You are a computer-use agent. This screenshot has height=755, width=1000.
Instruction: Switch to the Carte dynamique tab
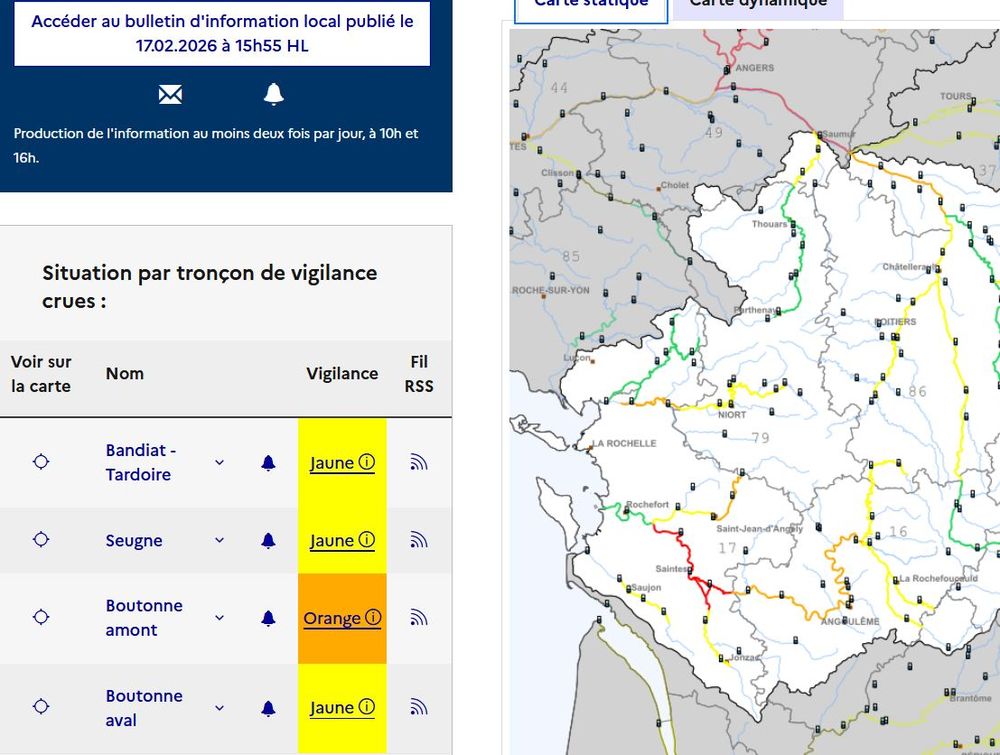pos(758,5)
